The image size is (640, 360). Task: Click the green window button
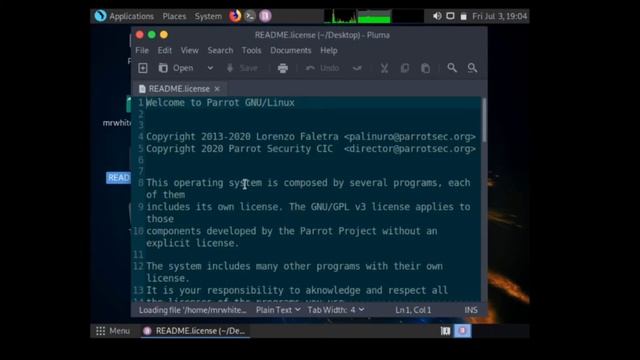152,35
